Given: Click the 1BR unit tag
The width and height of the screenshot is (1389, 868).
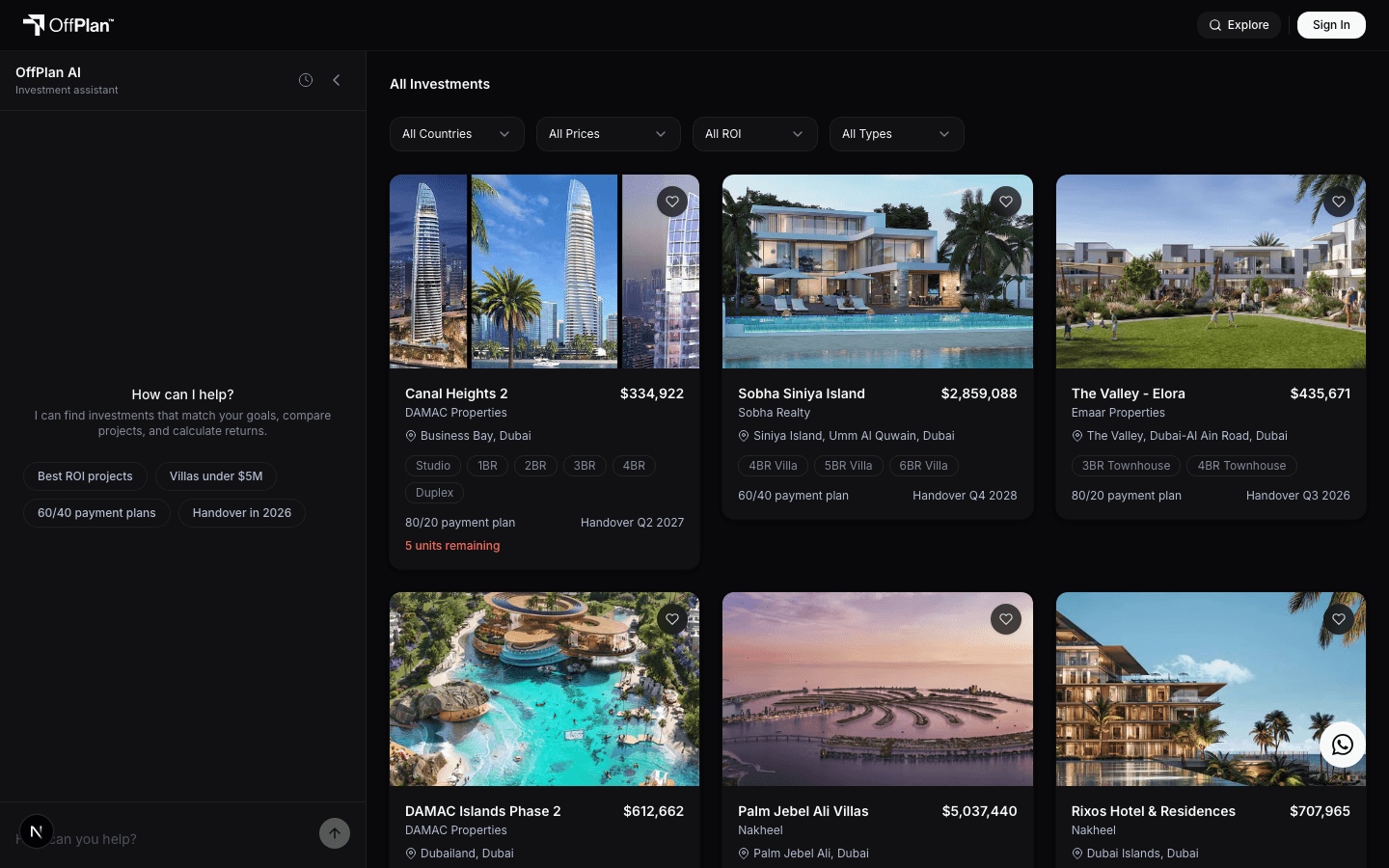Looking at the screenshot, I should pos(488,466).
